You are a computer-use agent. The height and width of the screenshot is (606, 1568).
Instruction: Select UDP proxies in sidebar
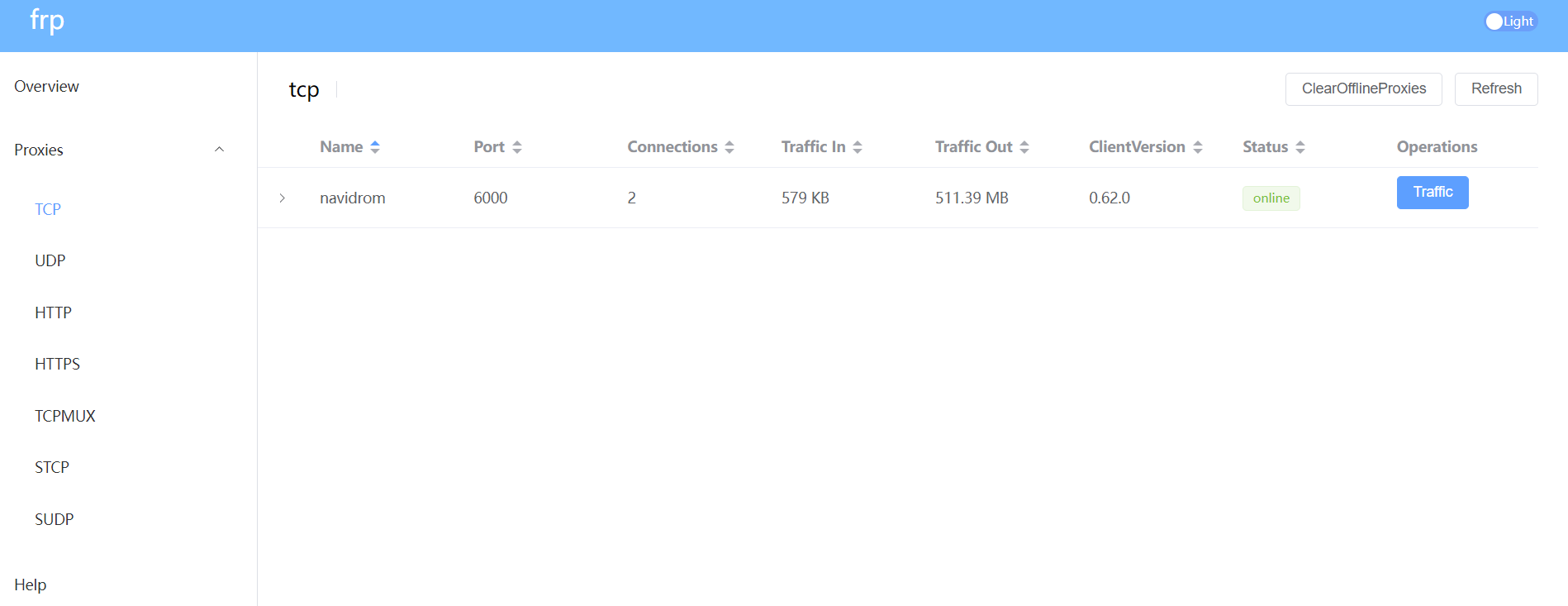(x=50, y=261)
